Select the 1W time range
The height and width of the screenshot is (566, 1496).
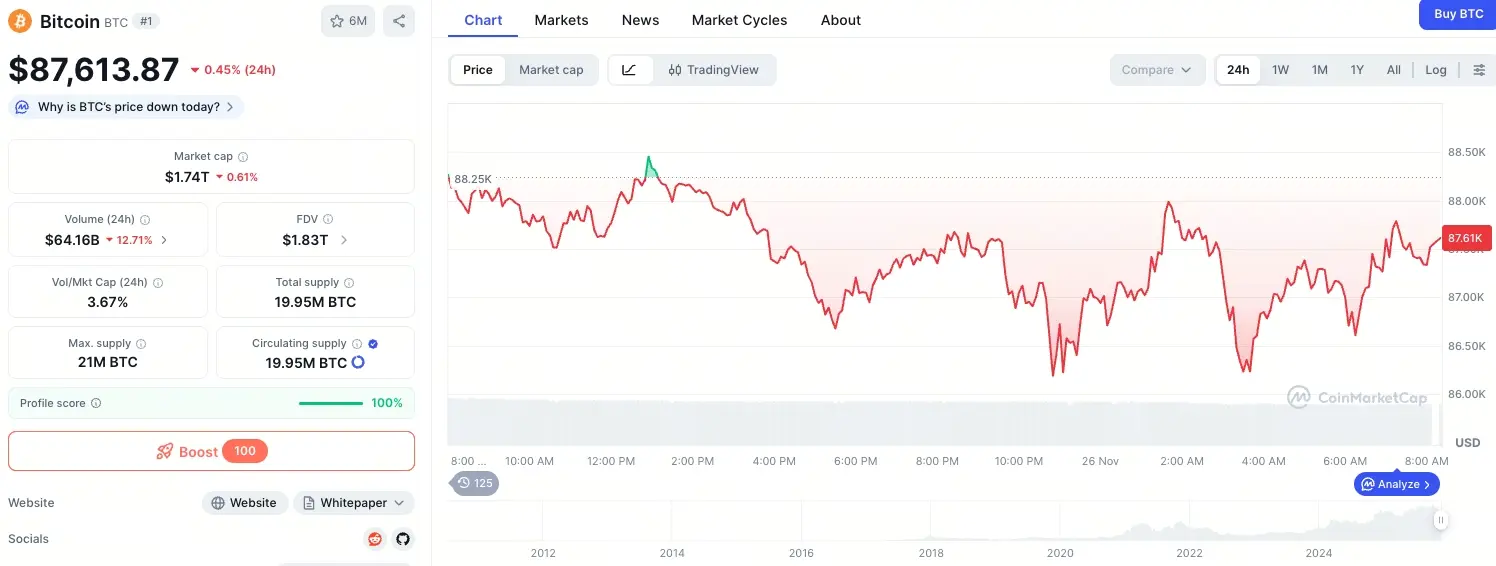(x=1280, y=70)
